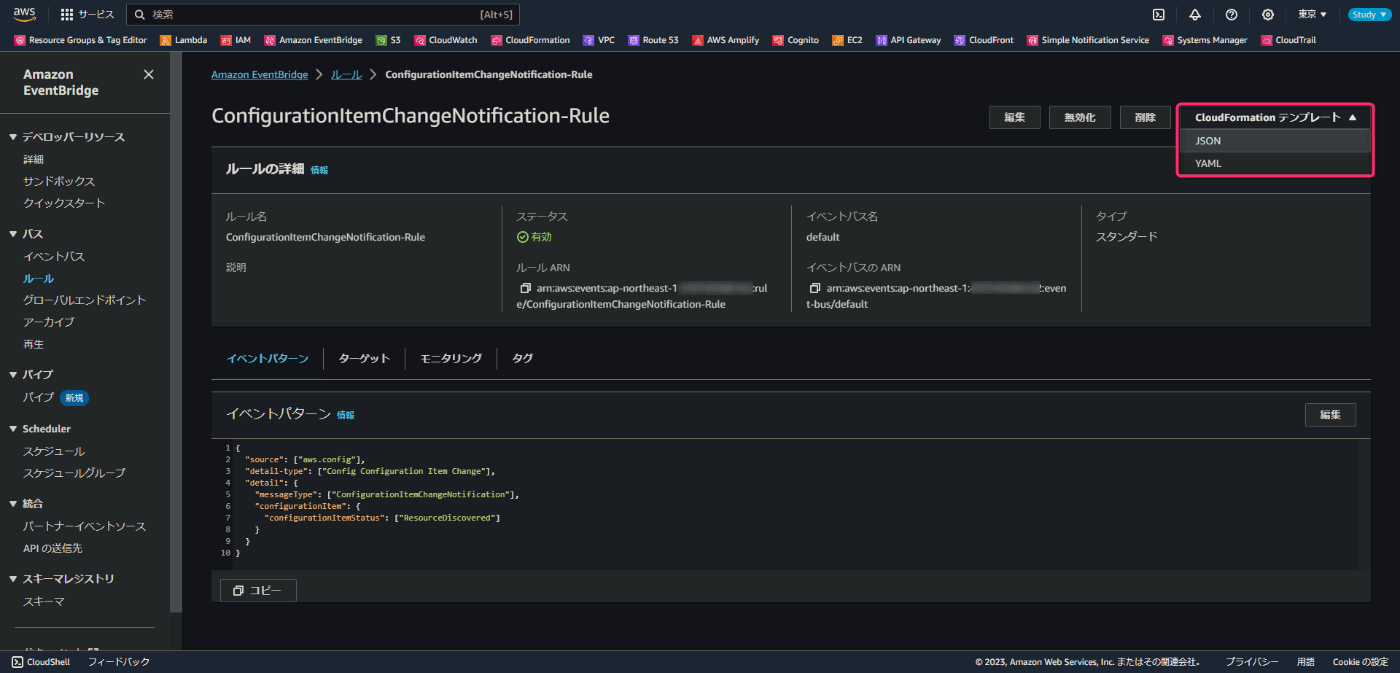Open フィードバック in footer
Image resolution: width=1400 pixels, height=673 pixels.
(119, 662)
